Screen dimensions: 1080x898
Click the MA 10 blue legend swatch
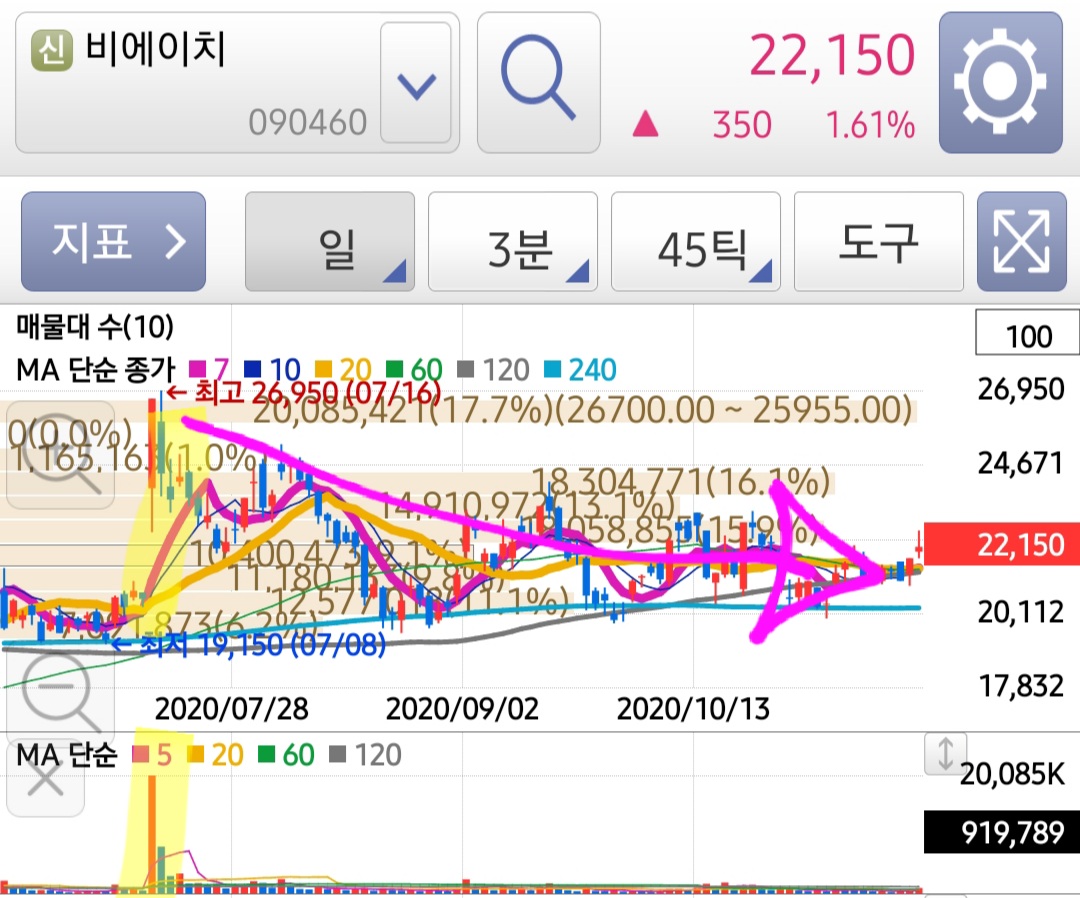(252, 369)
